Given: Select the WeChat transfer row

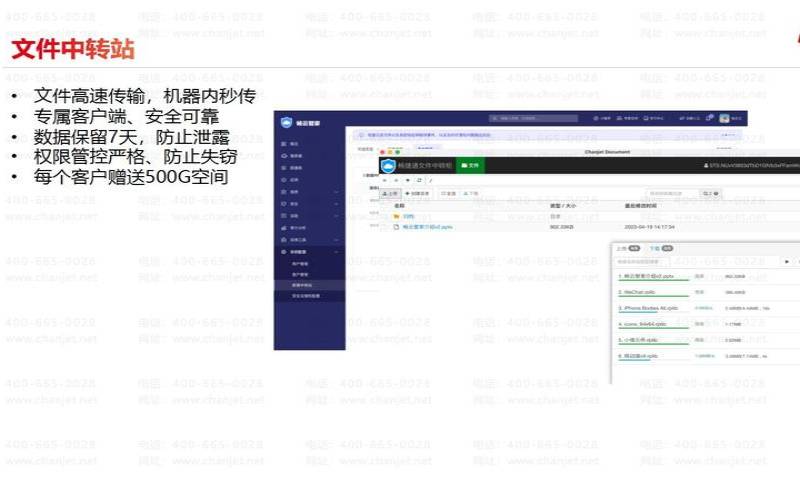Looking at the screenshot, I should coord(706,293).
